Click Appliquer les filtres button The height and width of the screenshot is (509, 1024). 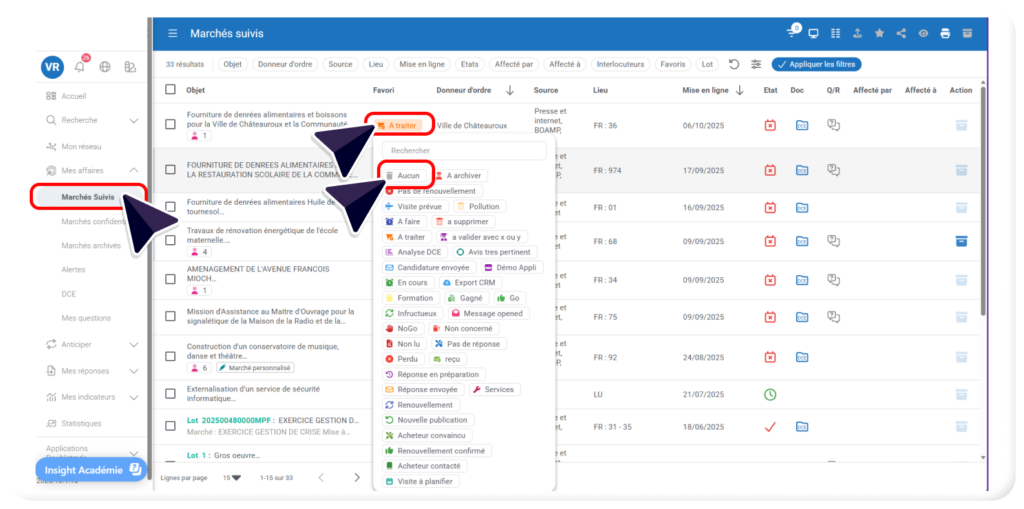pos(817,64)
